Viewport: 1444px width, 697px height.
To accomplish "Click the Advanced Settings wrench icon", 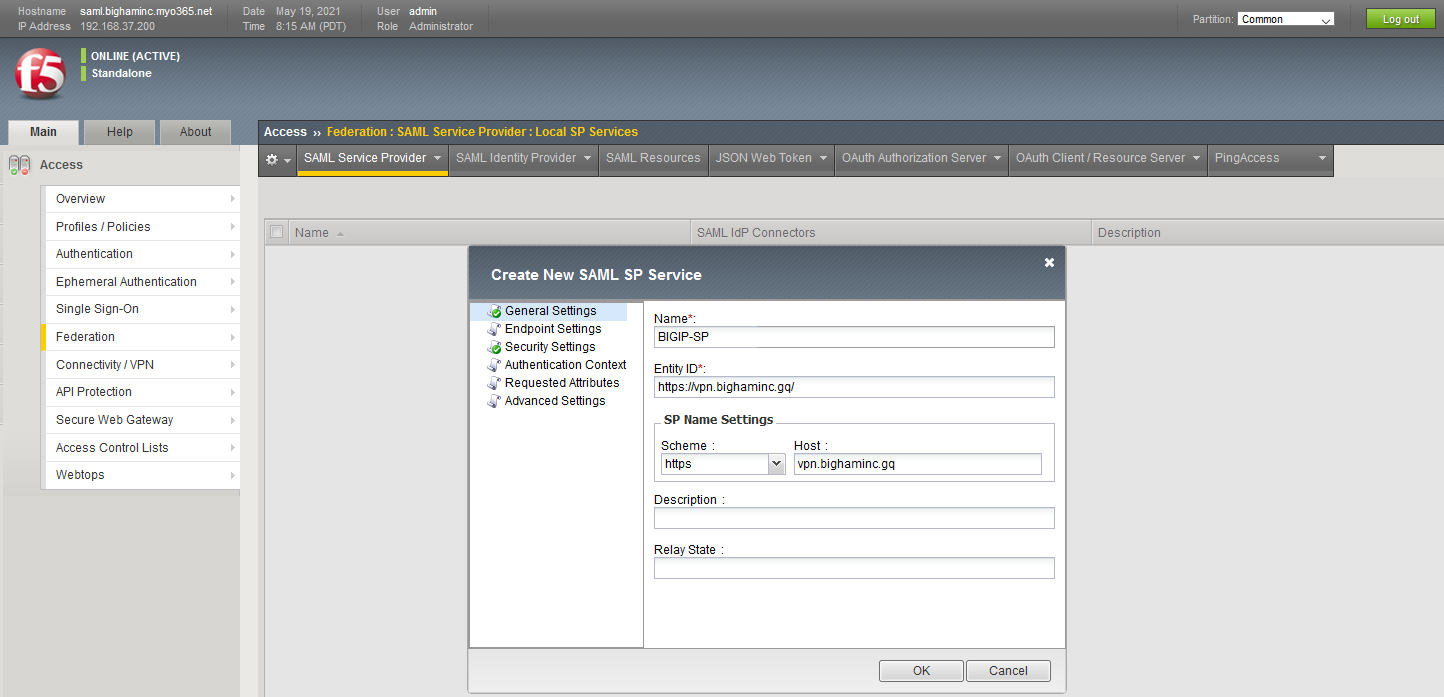I will (494, 401).
